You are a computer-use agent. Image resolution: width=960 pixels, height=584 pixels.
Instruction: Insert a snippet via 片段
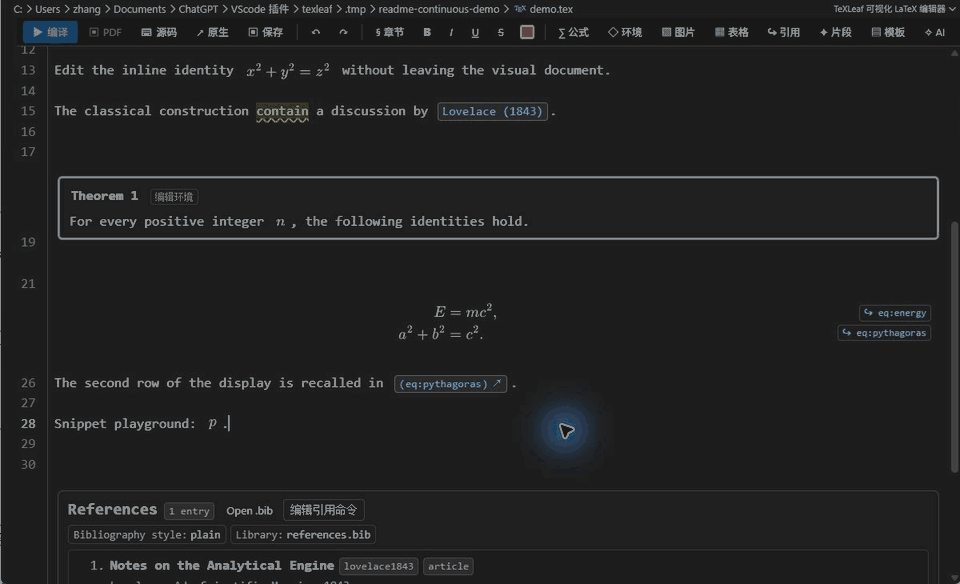tap(836, 32)
